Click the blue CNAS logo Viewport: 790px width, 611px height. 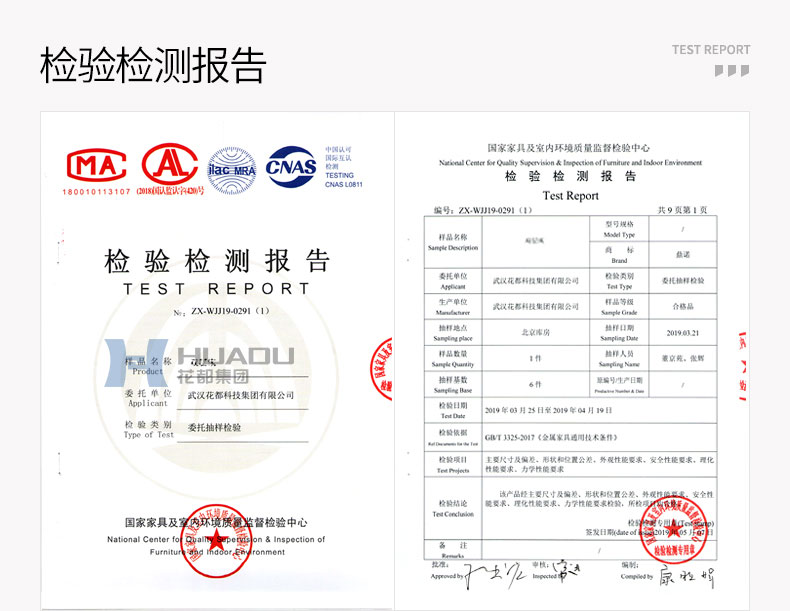pos(291,167)
